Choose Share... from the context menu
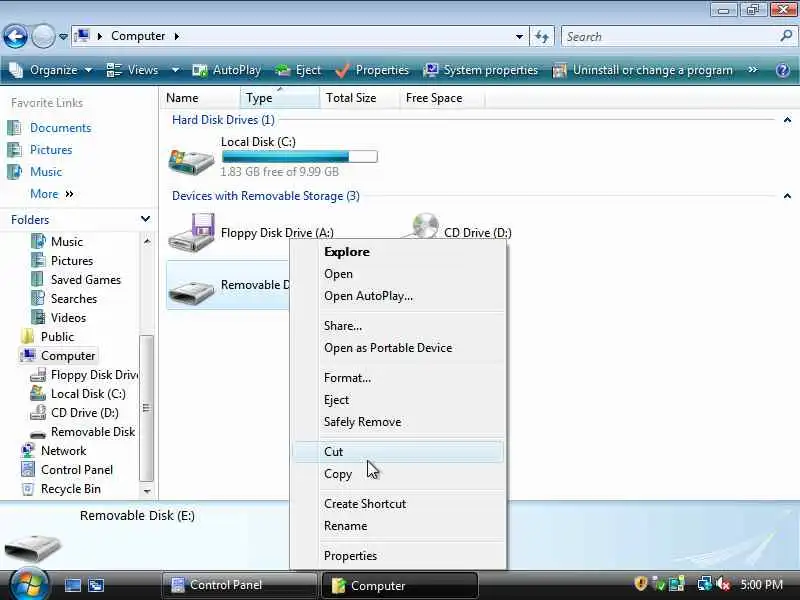The width and height of the screenshot is (800, 600). [x=398, y=326]
